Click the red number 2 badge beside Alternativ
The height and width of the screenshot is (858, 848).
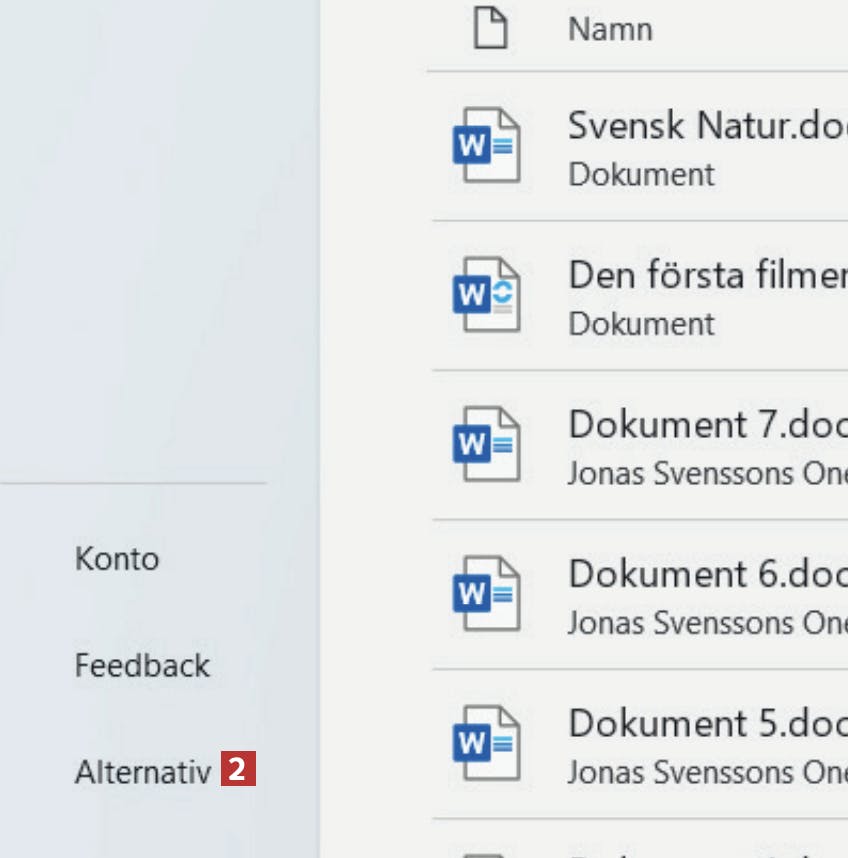[x=238, y=771]
